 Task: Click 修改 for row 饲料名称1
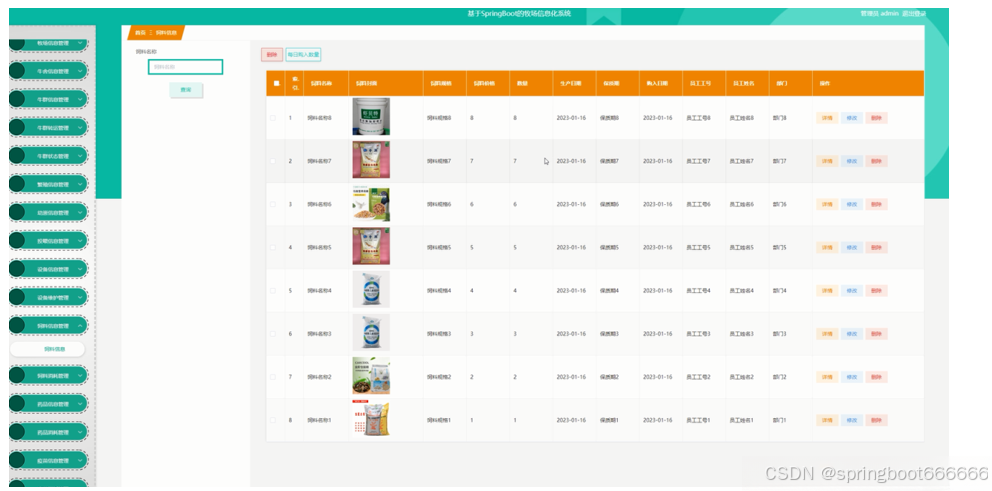852,420
